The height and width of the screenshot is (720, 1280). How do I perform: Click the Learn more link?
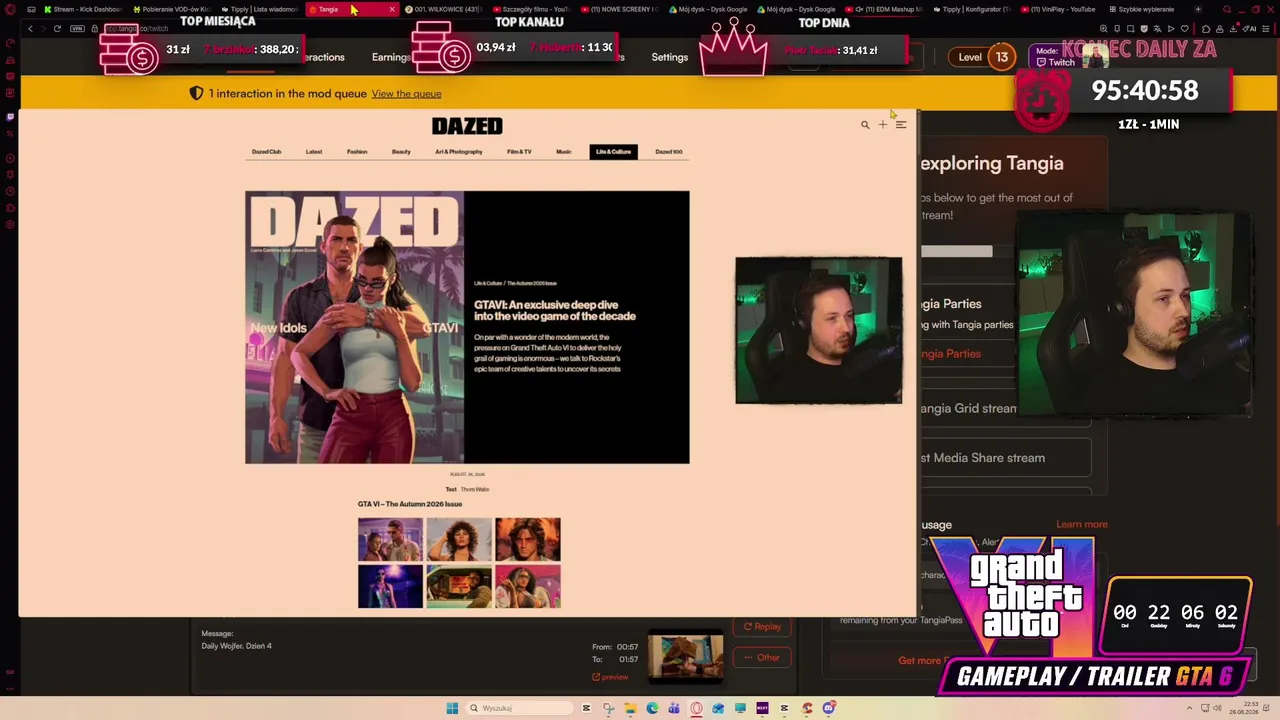(x=1082, y=524)
